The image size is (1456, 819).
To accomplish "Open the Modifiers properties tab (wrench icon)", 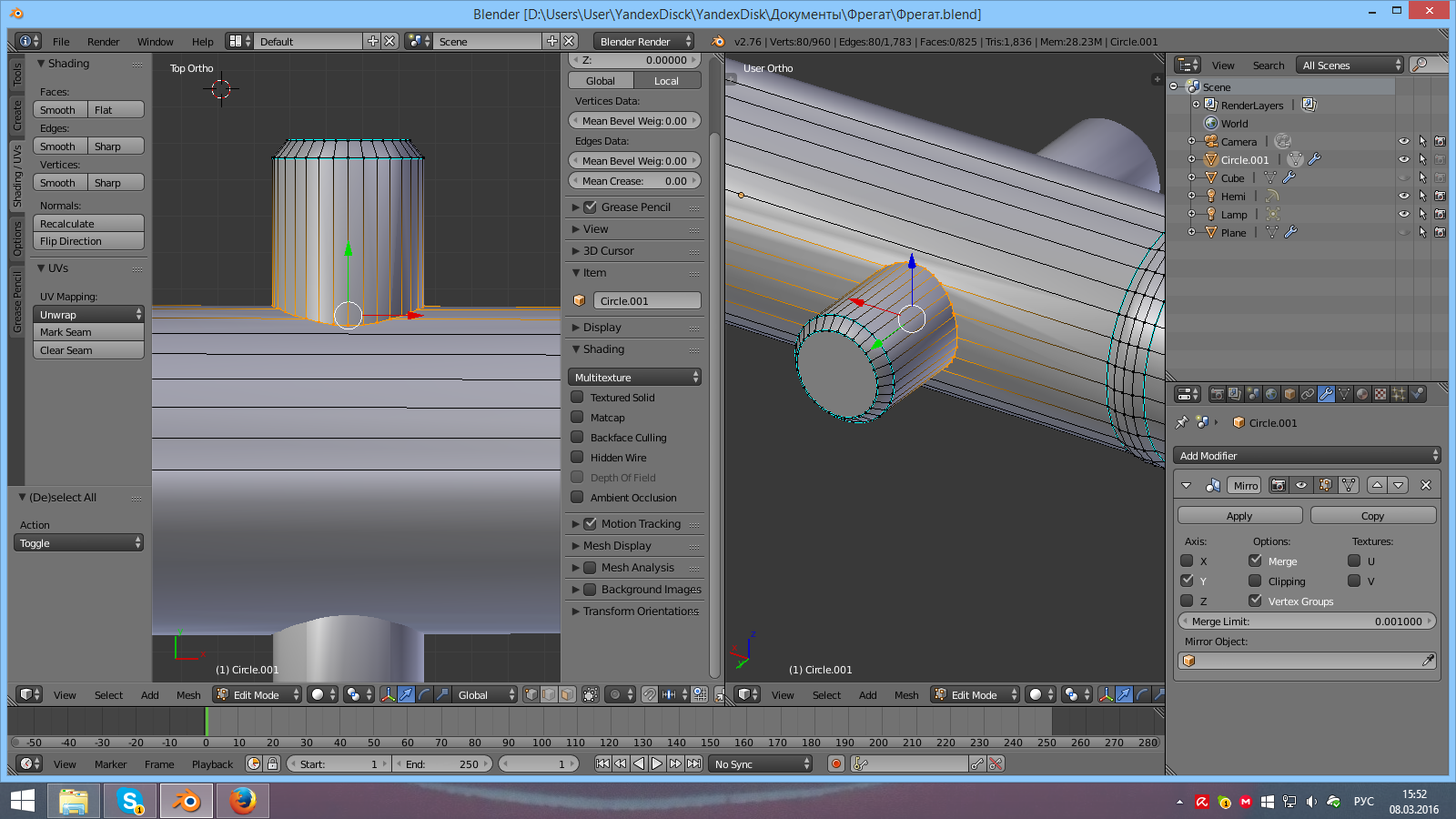I will tap(1326, 394).
